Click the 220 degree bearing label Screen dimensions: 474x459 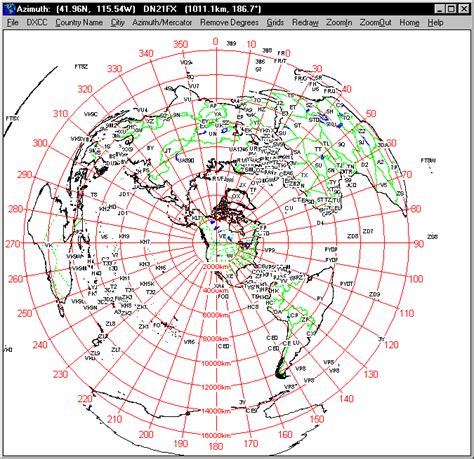coord(85,399)
